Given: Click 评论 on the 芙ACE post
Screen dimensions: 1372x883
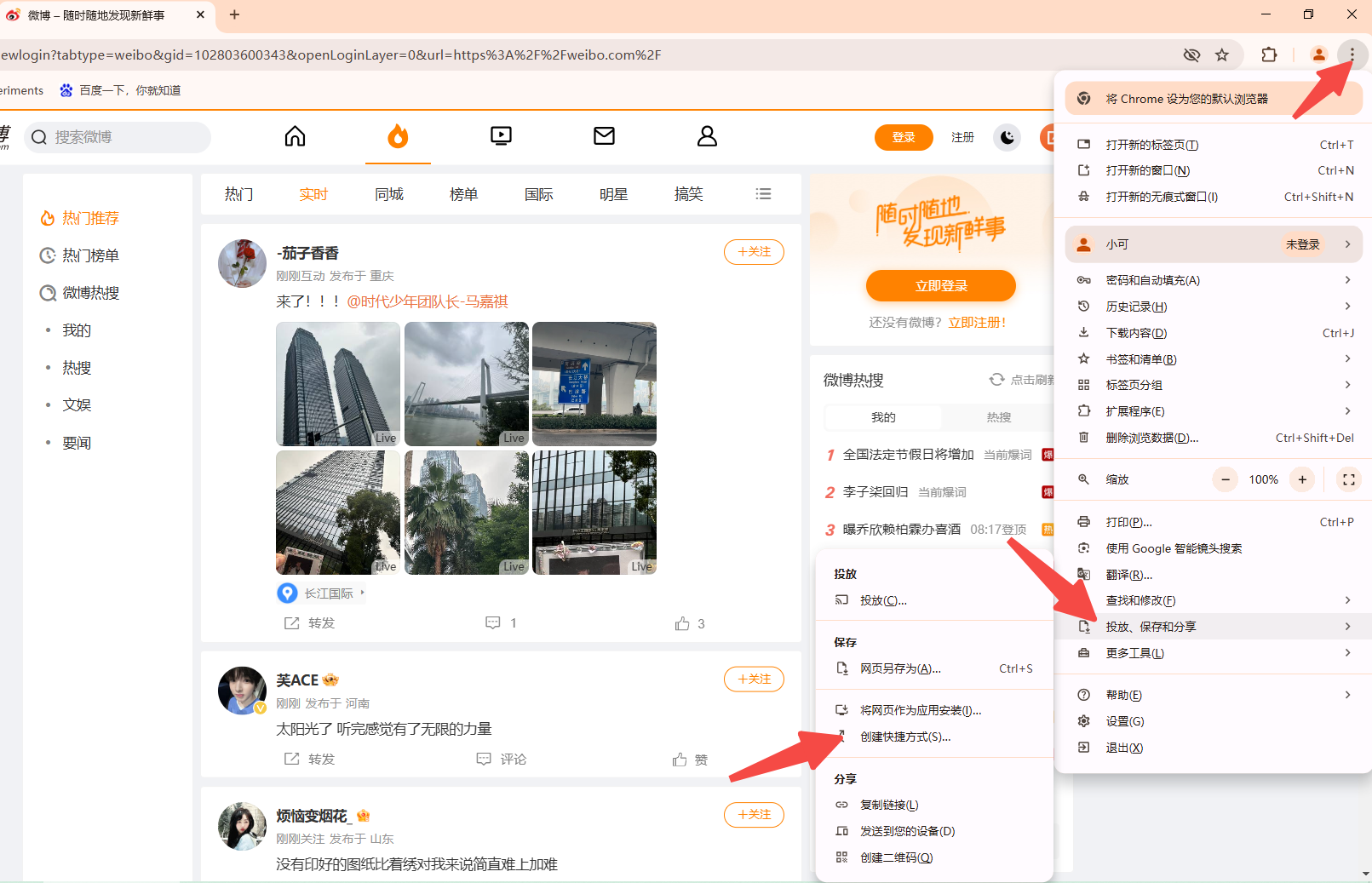Looking at the screenshot, I should (x=502, y=759).
